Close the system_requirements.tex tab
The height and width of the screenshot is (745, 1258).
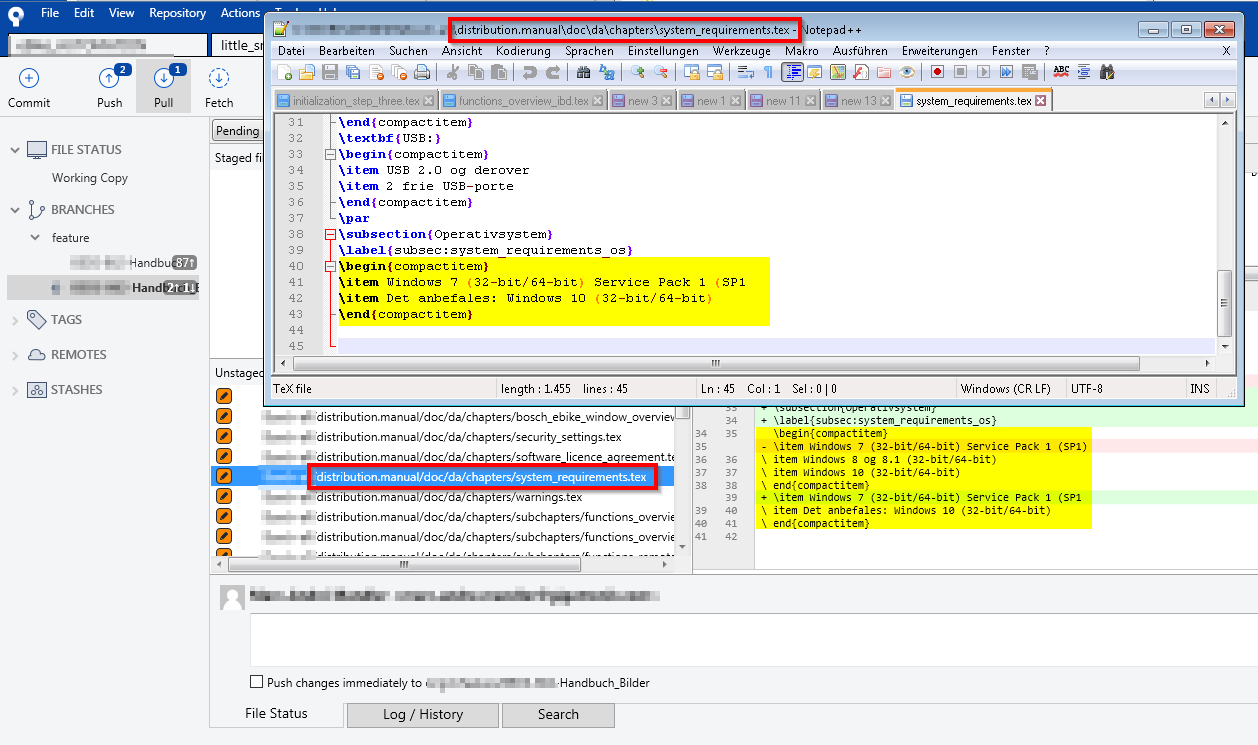click(x=1040, y=101)
